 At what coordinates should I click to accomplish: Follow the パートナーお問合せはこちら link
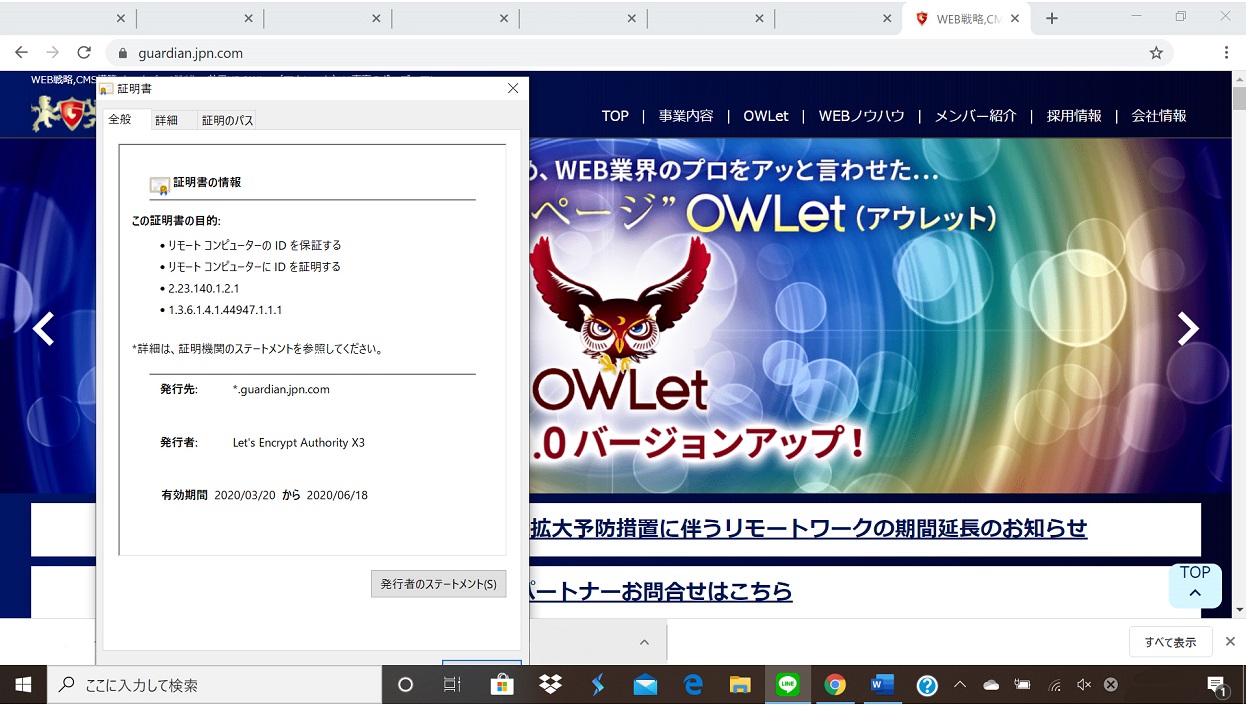click(659, 591)
